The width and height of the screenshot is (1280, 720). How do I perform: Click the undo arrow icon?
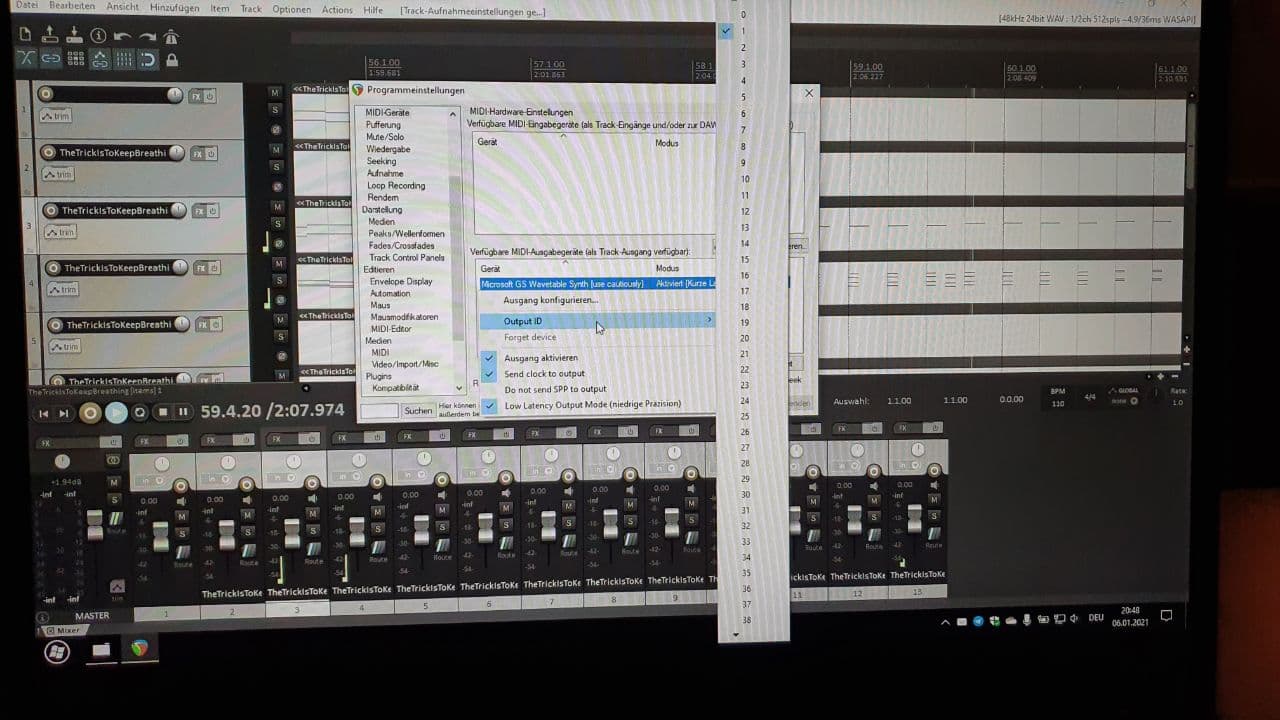[122, 36]
